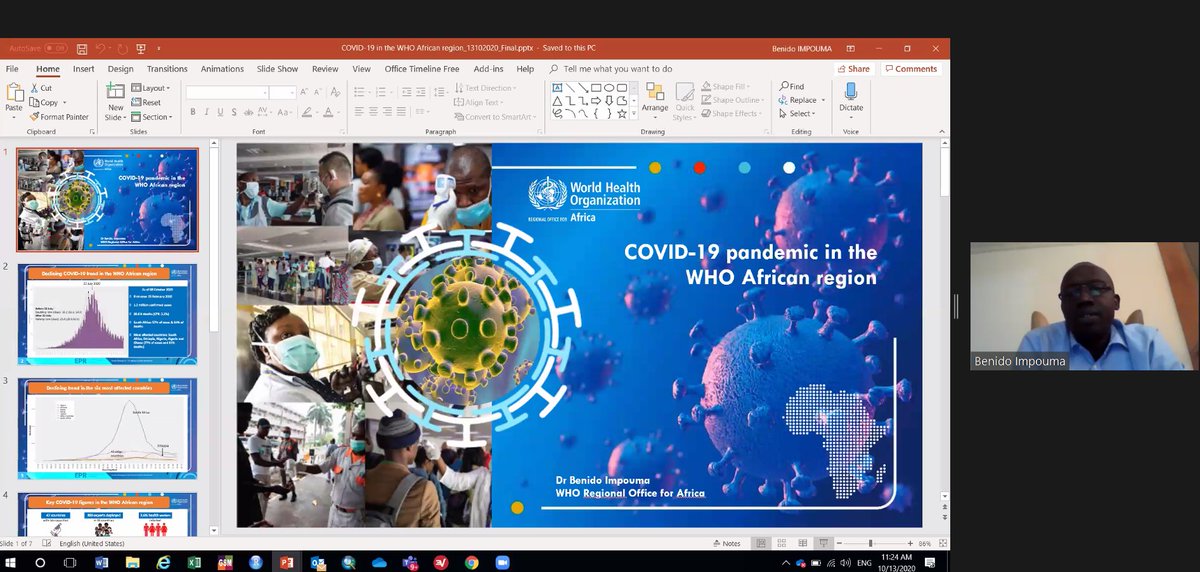
Task: Reset the slide layout
Action: click(x=146, y=102)
